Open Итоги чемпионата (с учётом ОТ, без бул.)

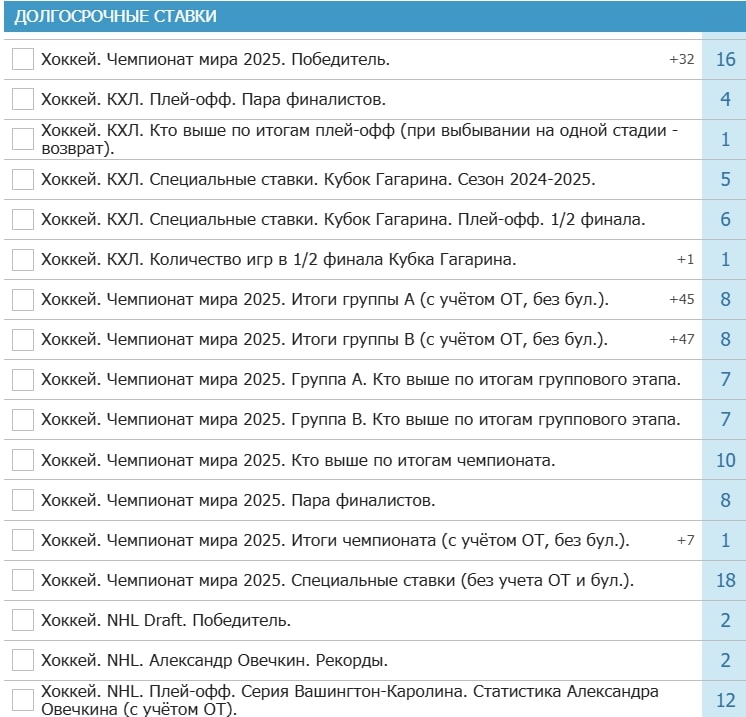(x=335, y=540)
